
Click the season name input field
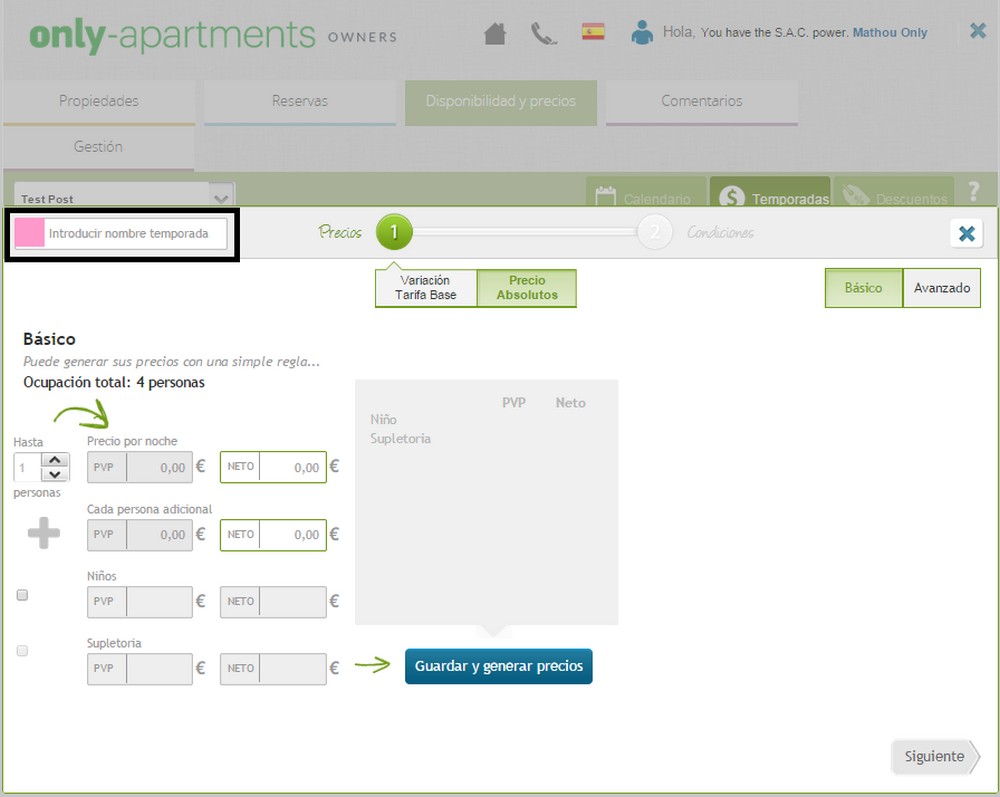pos(135,234)
